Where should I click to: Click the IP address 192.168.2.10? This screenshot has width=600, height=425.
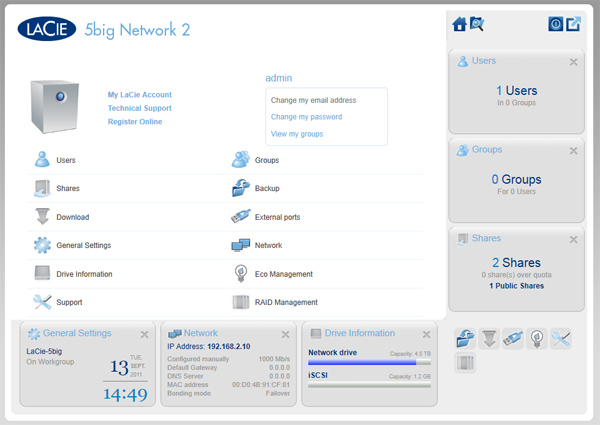point(229,346)
